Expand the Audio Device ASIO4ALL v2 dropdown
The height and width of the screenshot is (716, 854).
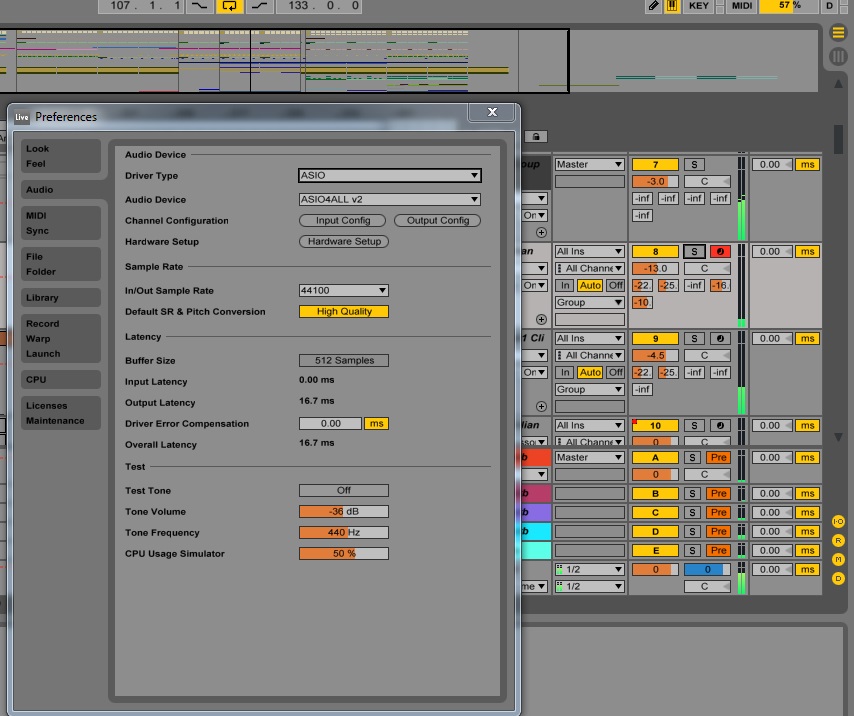point(390,200)
